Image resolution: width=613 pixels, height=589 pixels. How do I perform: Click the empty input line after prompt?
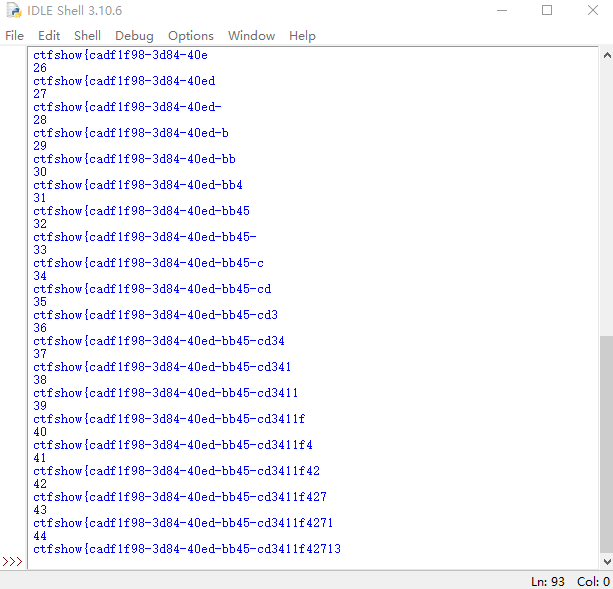[313, 562]
